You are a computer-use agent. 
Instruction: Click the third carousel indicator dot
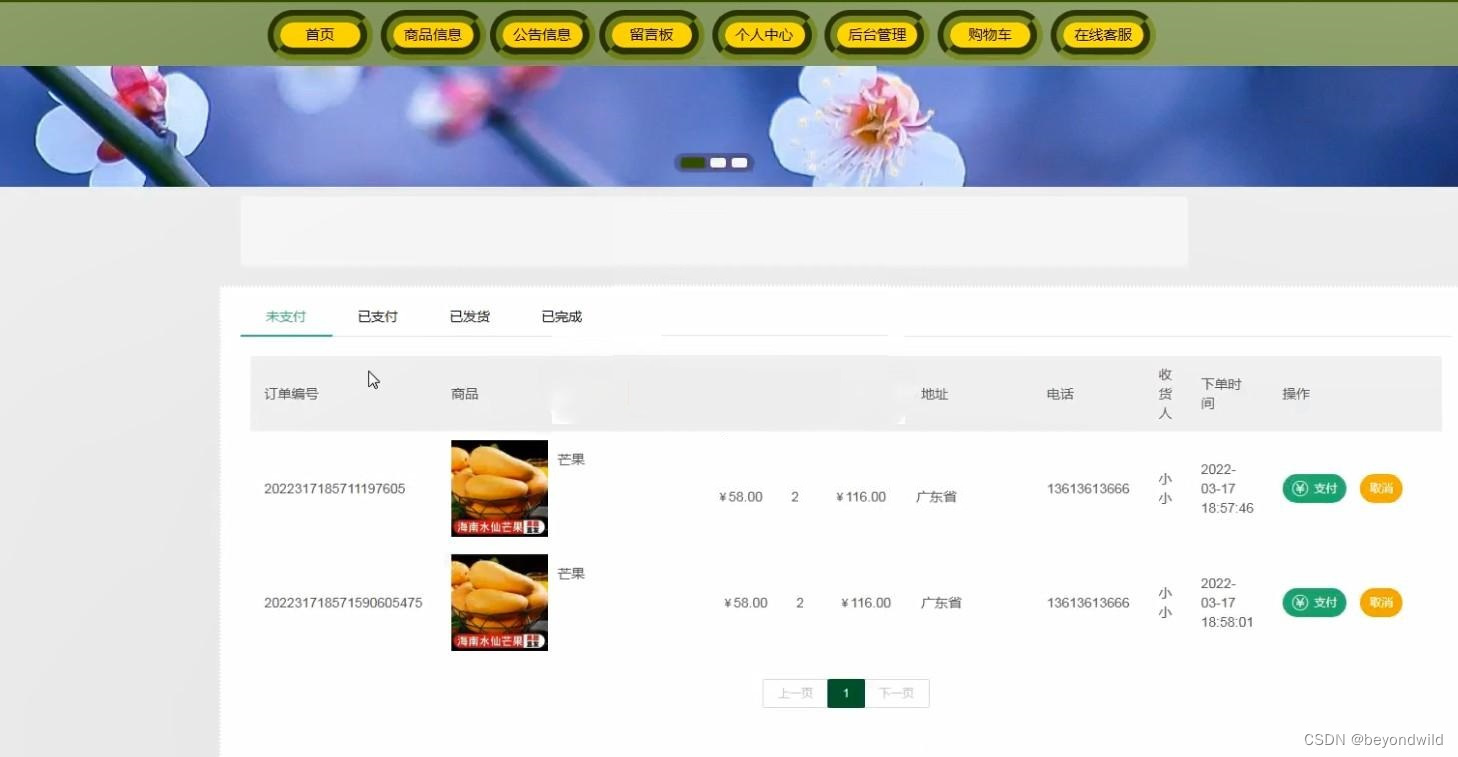[x=738, y=162]
